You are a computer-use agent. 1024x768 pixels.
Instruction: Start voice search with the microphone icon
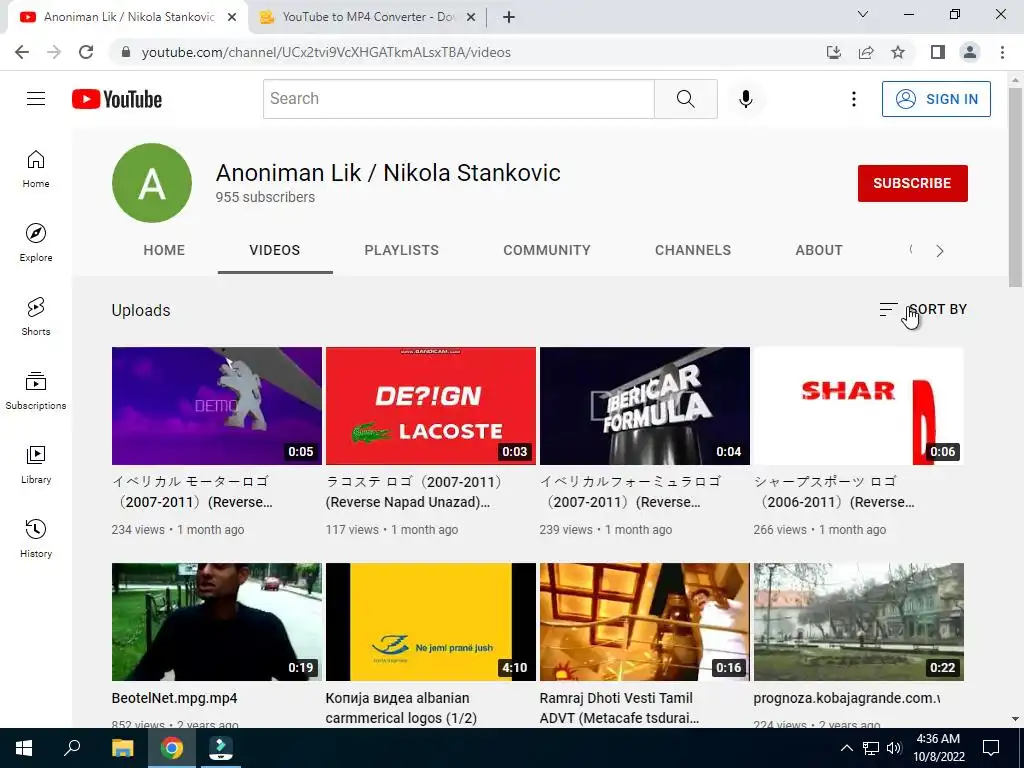pos(745,99)
